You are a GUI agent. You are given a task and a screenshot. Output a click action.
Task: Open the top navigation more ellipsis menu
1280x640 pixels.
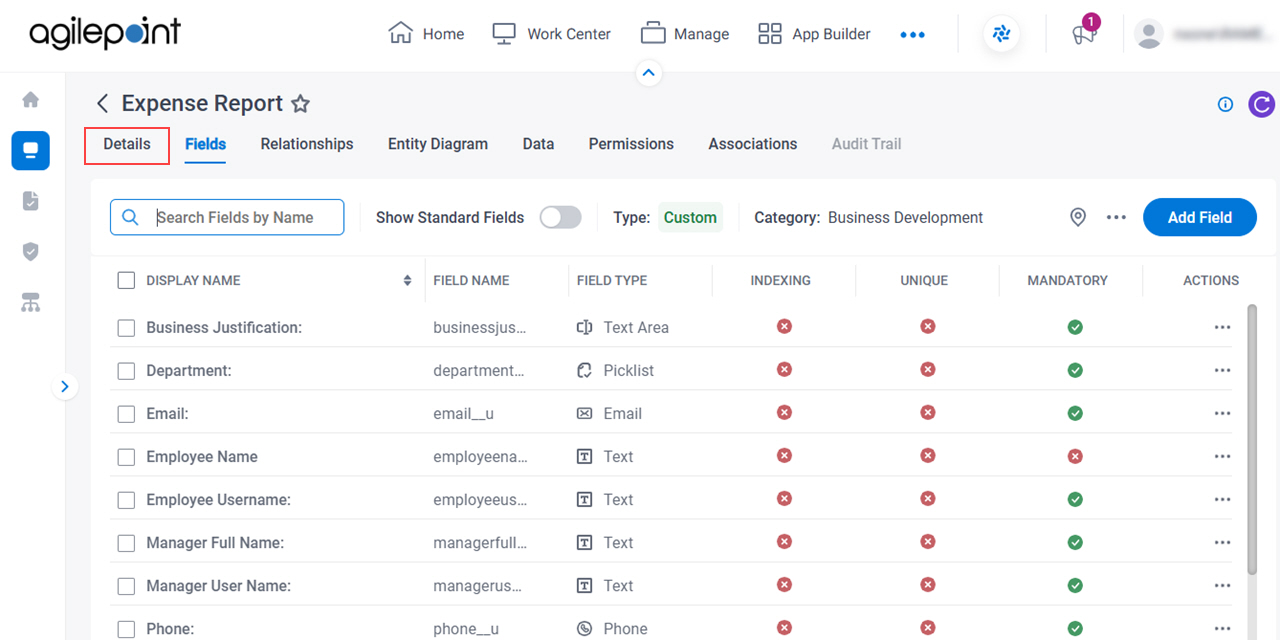[912, 34]
